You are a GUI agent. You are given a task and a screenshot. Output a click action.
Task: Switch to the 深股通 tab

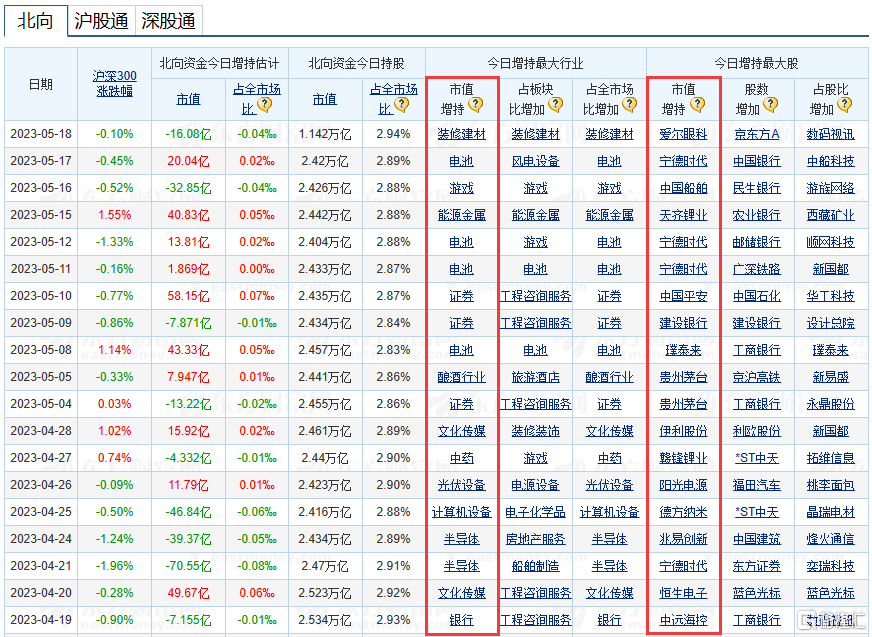(x=167, y=21)
